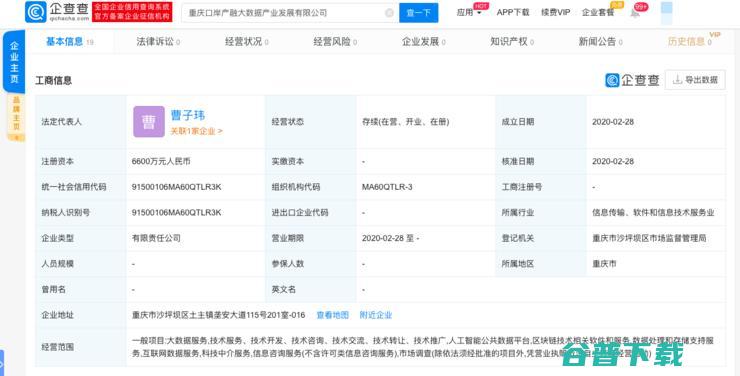740x376 pixels.
Task: Open the 续费VIP link
Action: pos(555,13)
